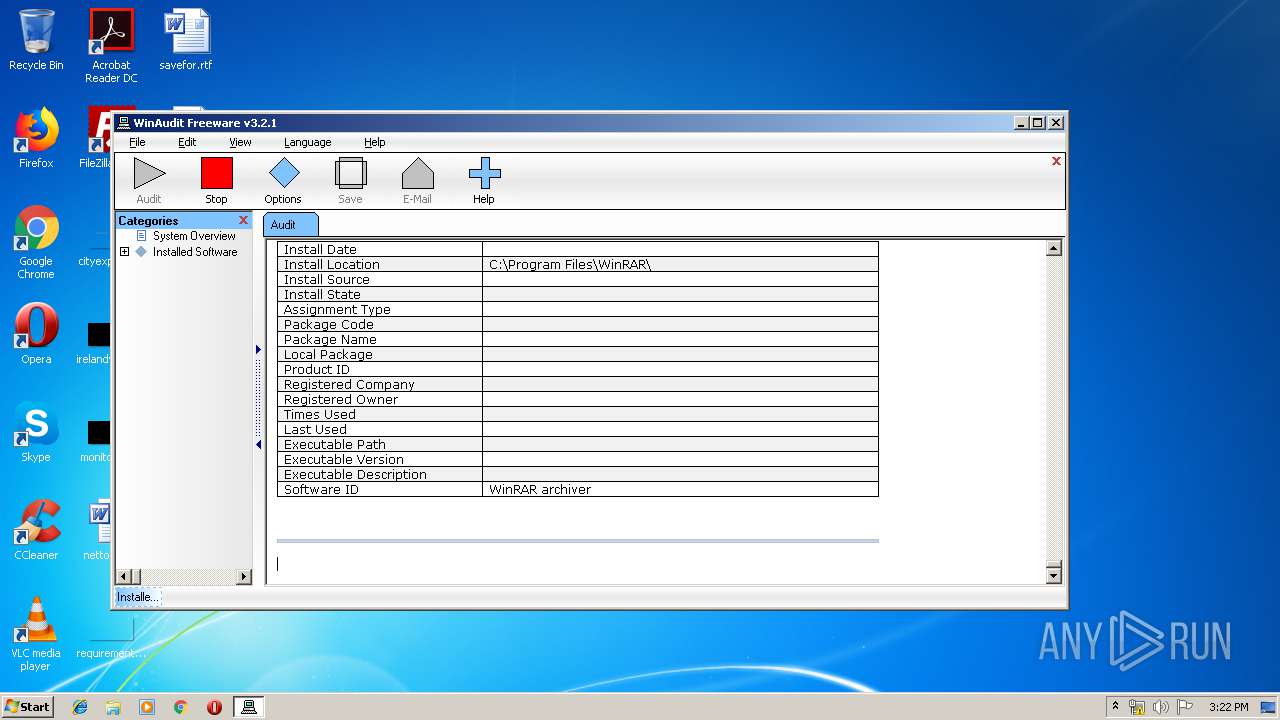This screenshot has height=720, width=1280.
Task: Click the Install Date row label
Action: point(320,250)
